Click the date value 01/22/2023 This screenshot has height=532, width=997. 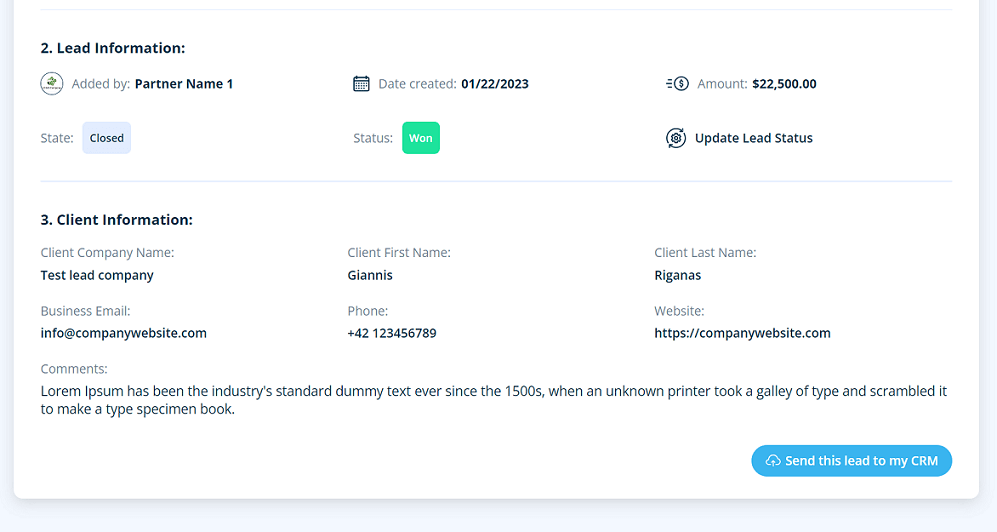(495, 84)
